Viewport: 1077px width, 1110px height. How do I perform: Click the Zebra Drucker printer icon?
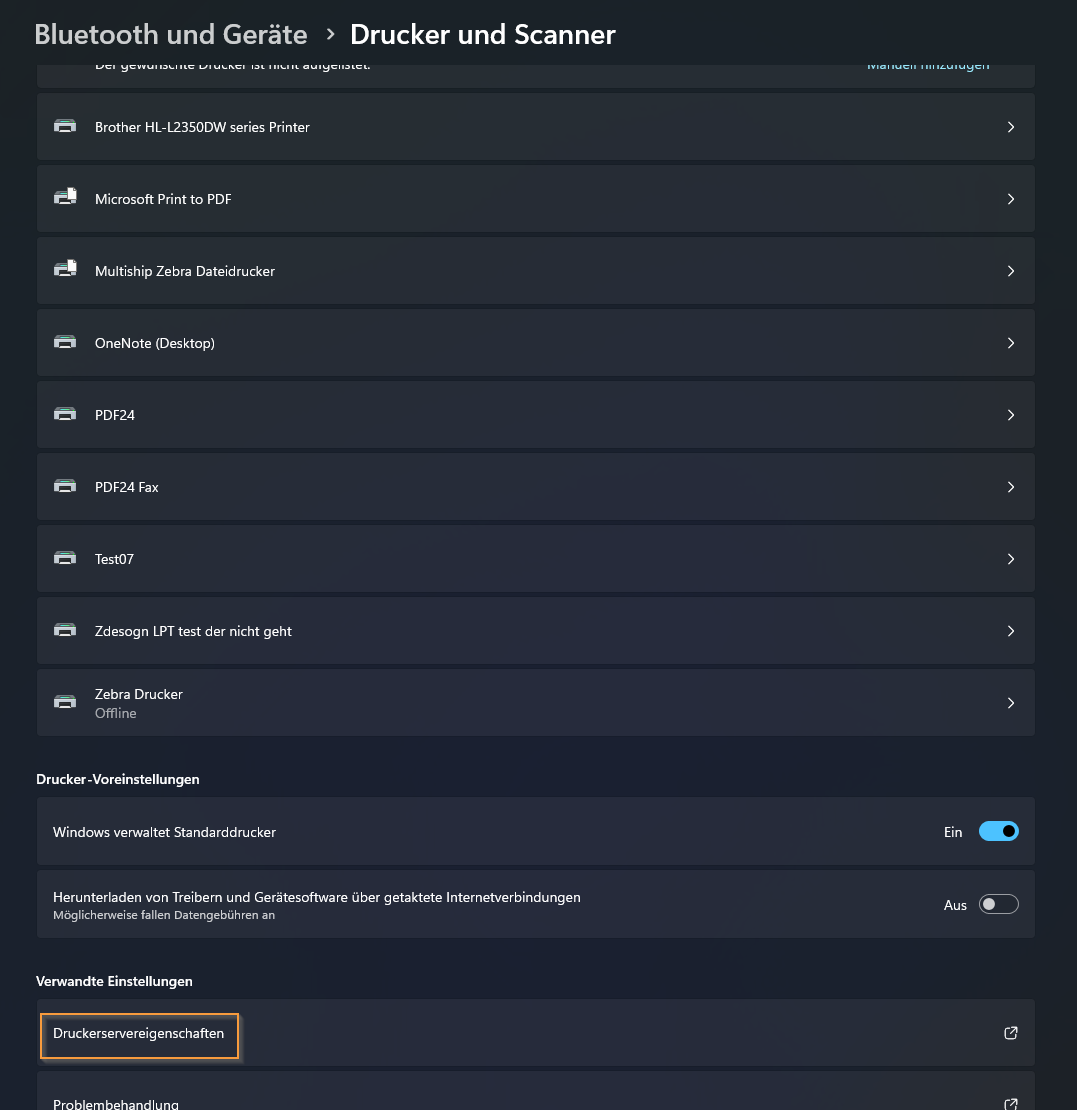point(64,702)
